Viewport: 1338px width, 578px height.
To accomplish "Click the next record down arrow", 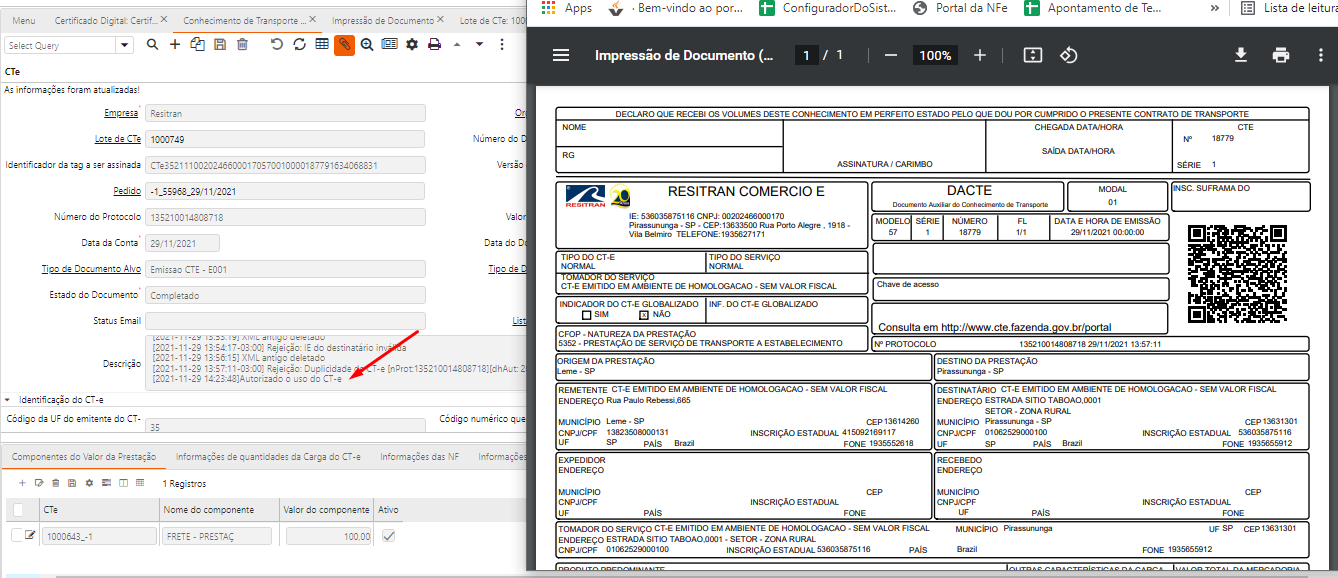I will 479,45.
